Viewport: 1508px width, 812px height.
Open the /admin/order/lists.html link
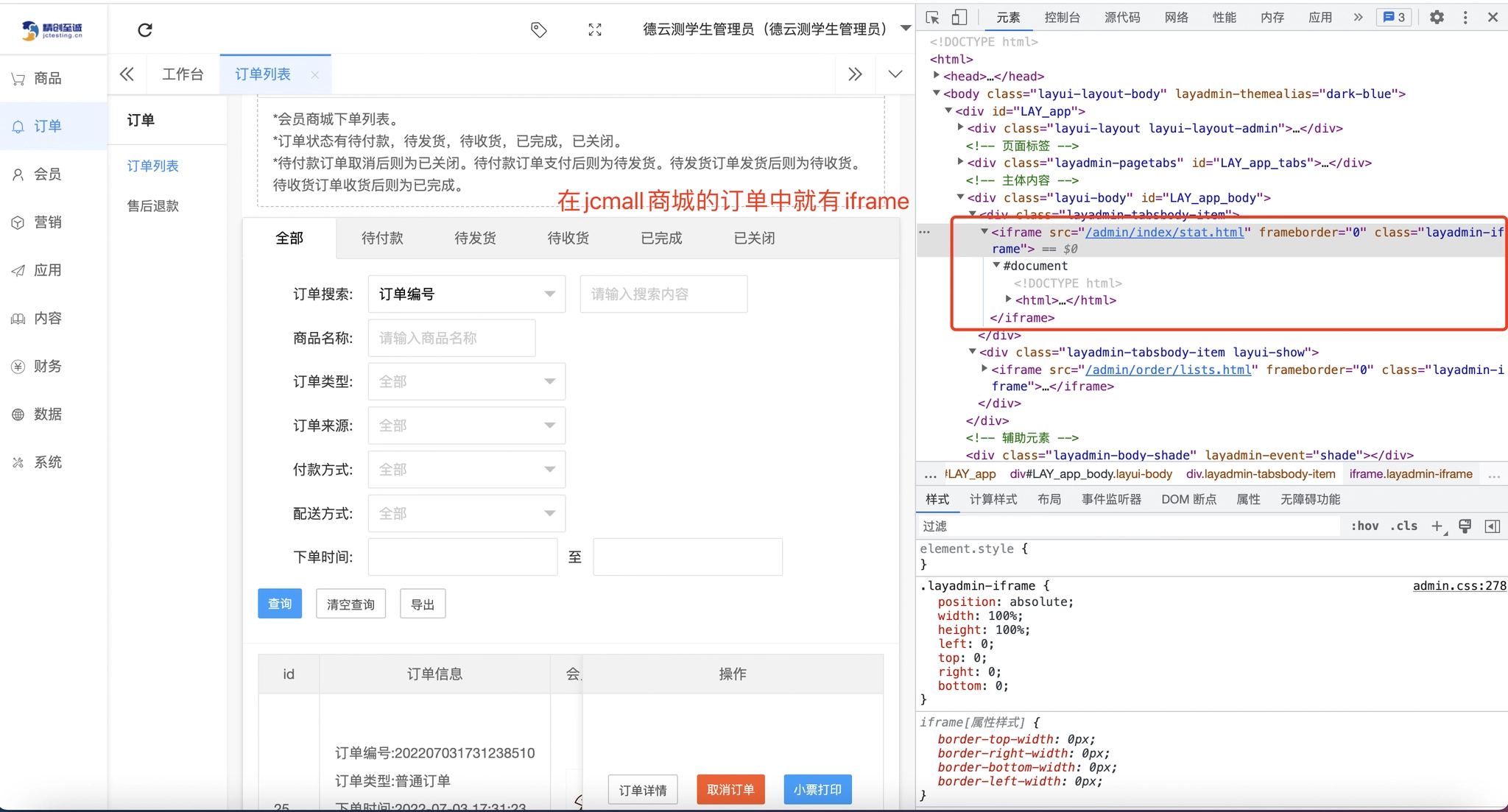coord(1169,370)
